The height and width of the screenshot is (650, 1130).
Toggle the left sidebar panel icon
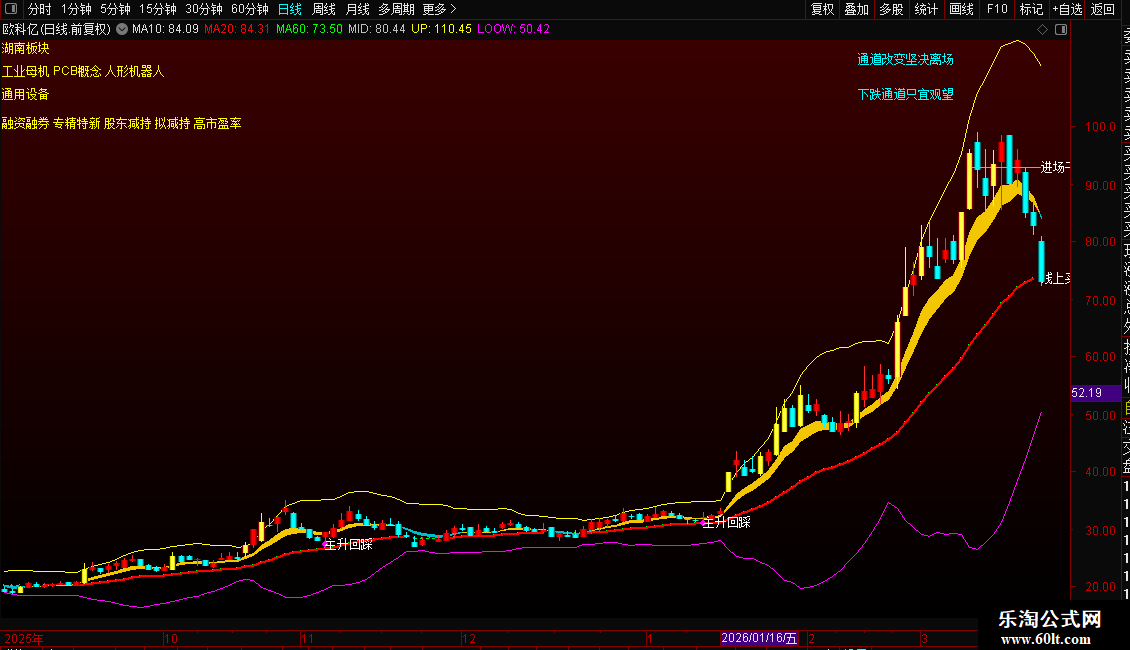[x=11, y=9]
